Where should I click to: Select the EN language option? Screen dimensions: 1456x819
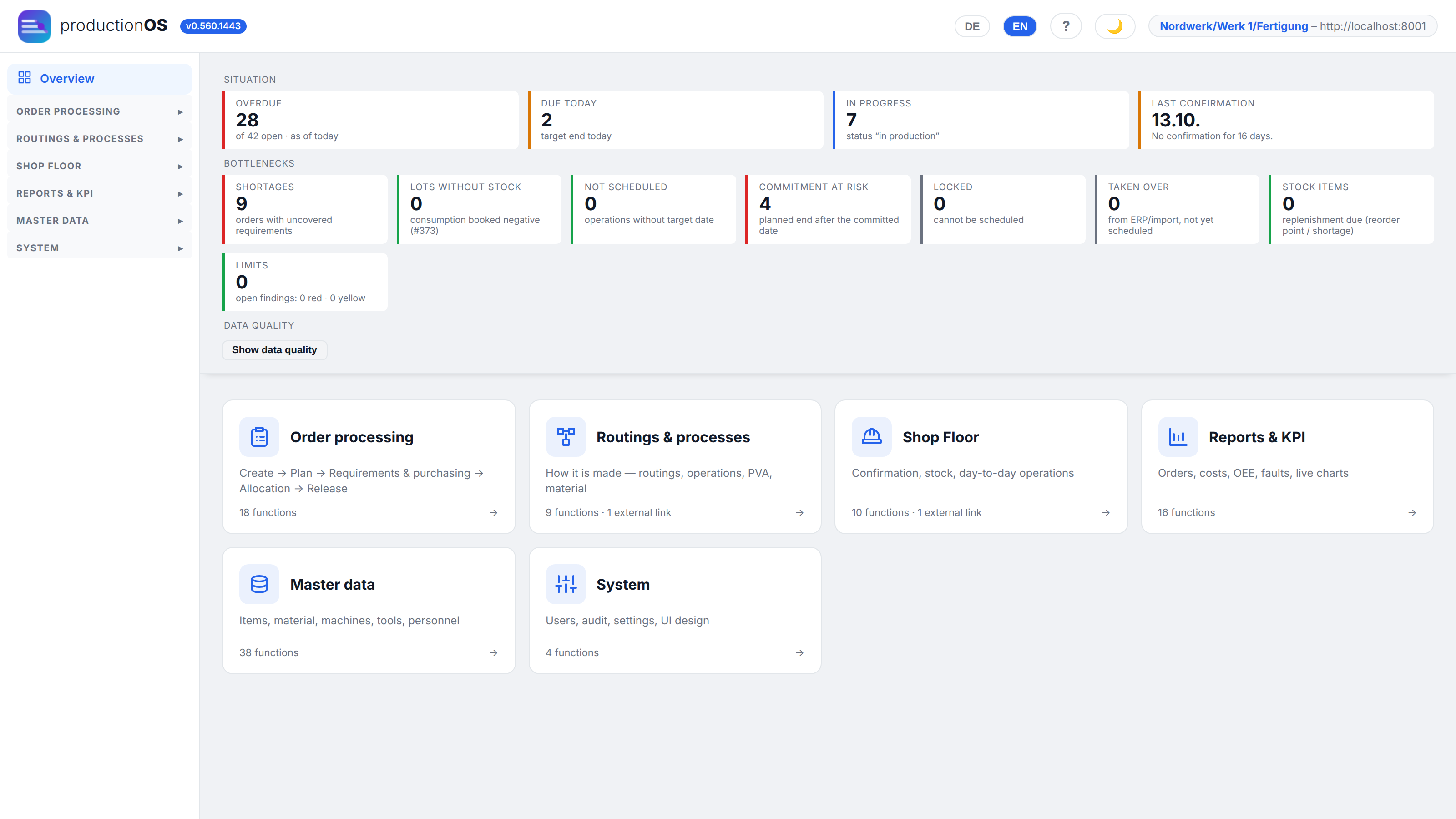tap(1020, 26)
